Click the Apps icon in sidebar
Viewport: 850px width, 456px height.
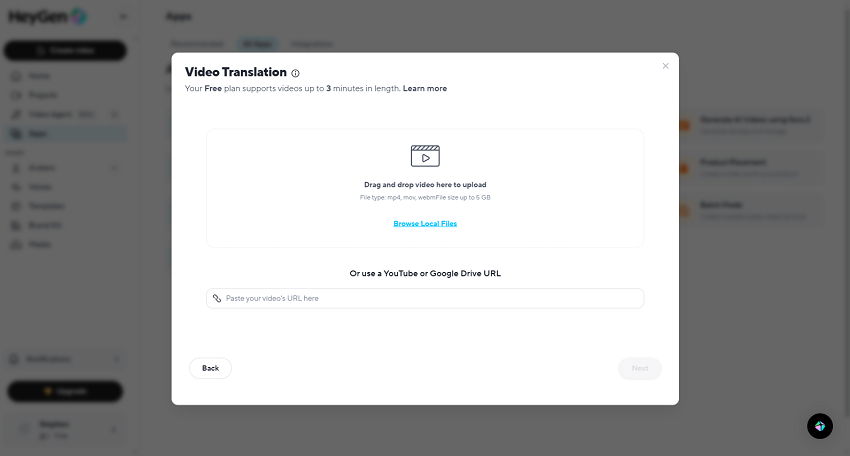click(17, 133)
